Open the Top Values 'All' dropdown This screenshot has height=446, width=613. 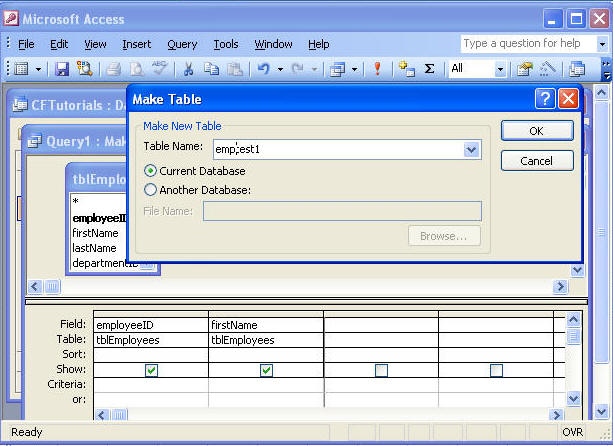coord(500,70)
